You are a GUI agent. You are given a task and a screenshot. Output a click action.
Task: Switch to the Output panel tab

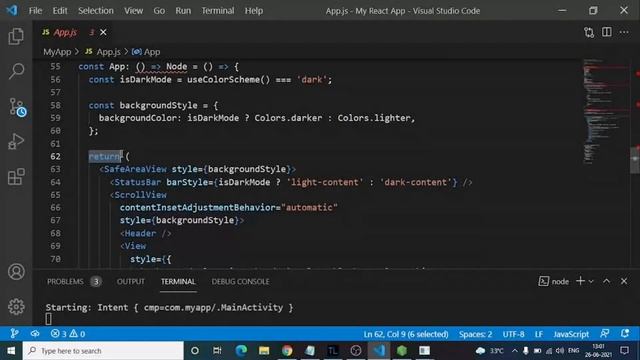[131, 282]
